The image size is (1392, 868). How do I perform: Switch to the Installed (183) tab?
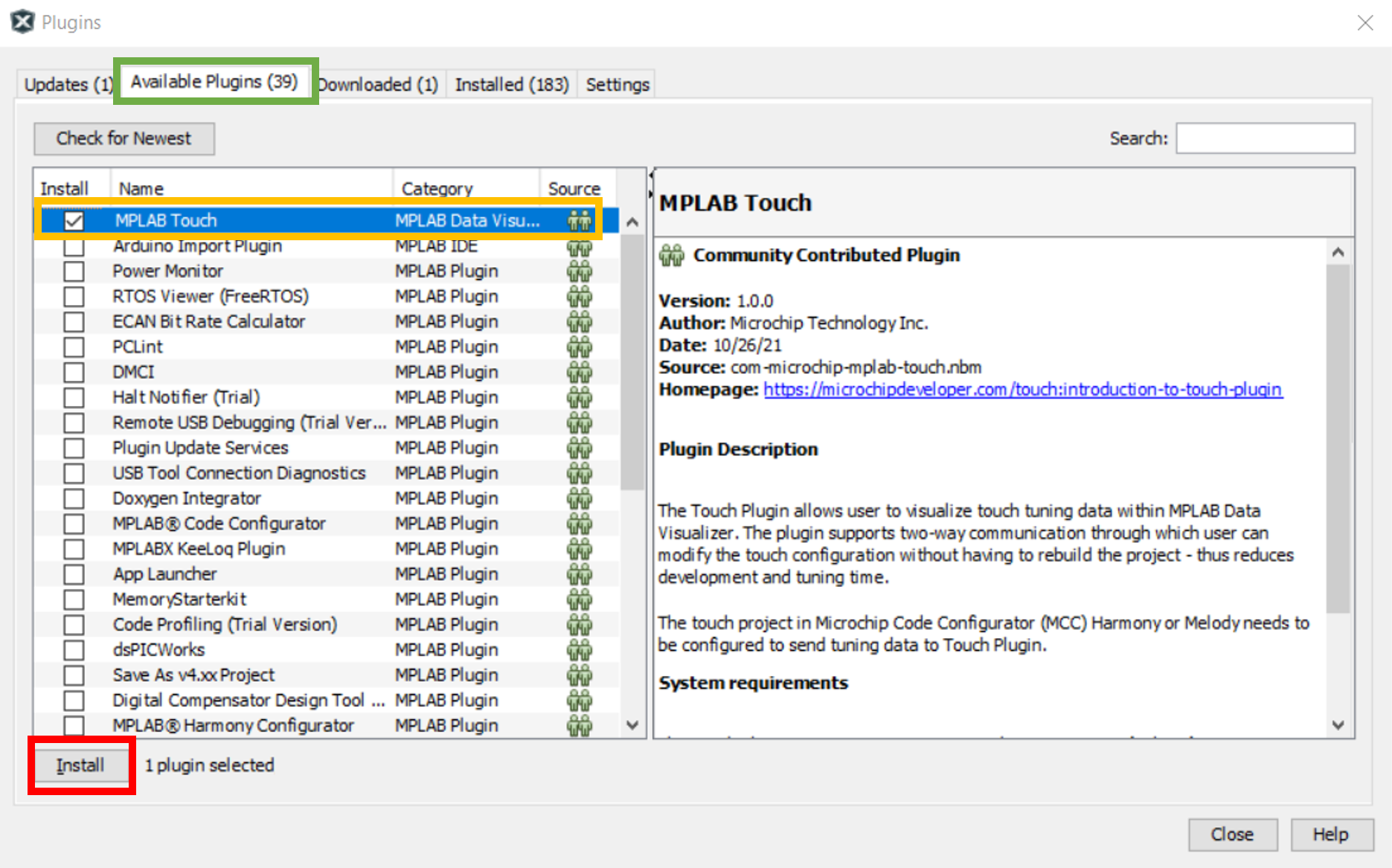tap(511, 85)
